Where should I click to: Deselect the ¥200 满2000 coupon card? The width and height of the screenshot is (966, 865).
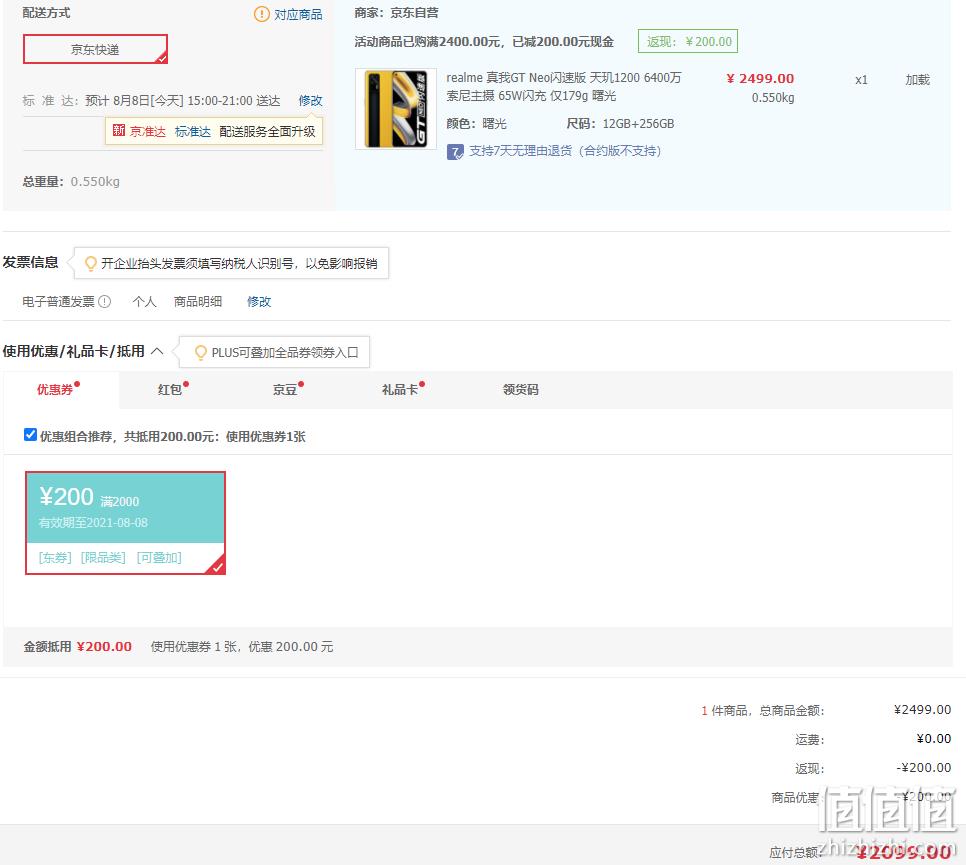(125, 523)
